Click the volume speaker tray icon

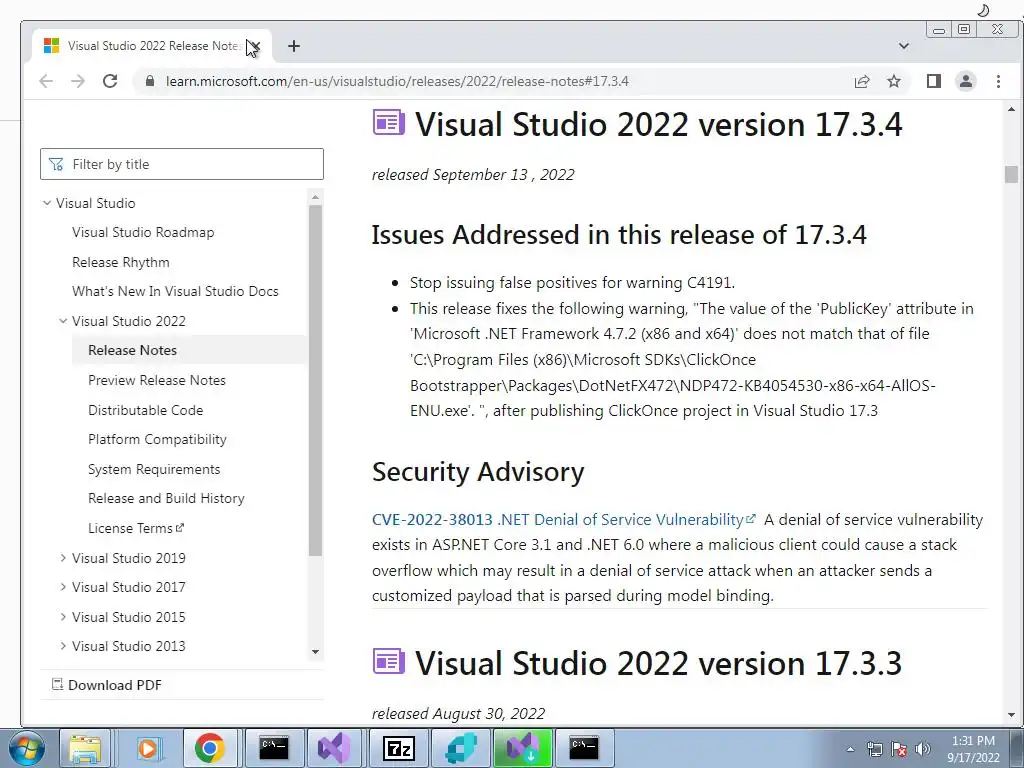click(x=923, y=749)
